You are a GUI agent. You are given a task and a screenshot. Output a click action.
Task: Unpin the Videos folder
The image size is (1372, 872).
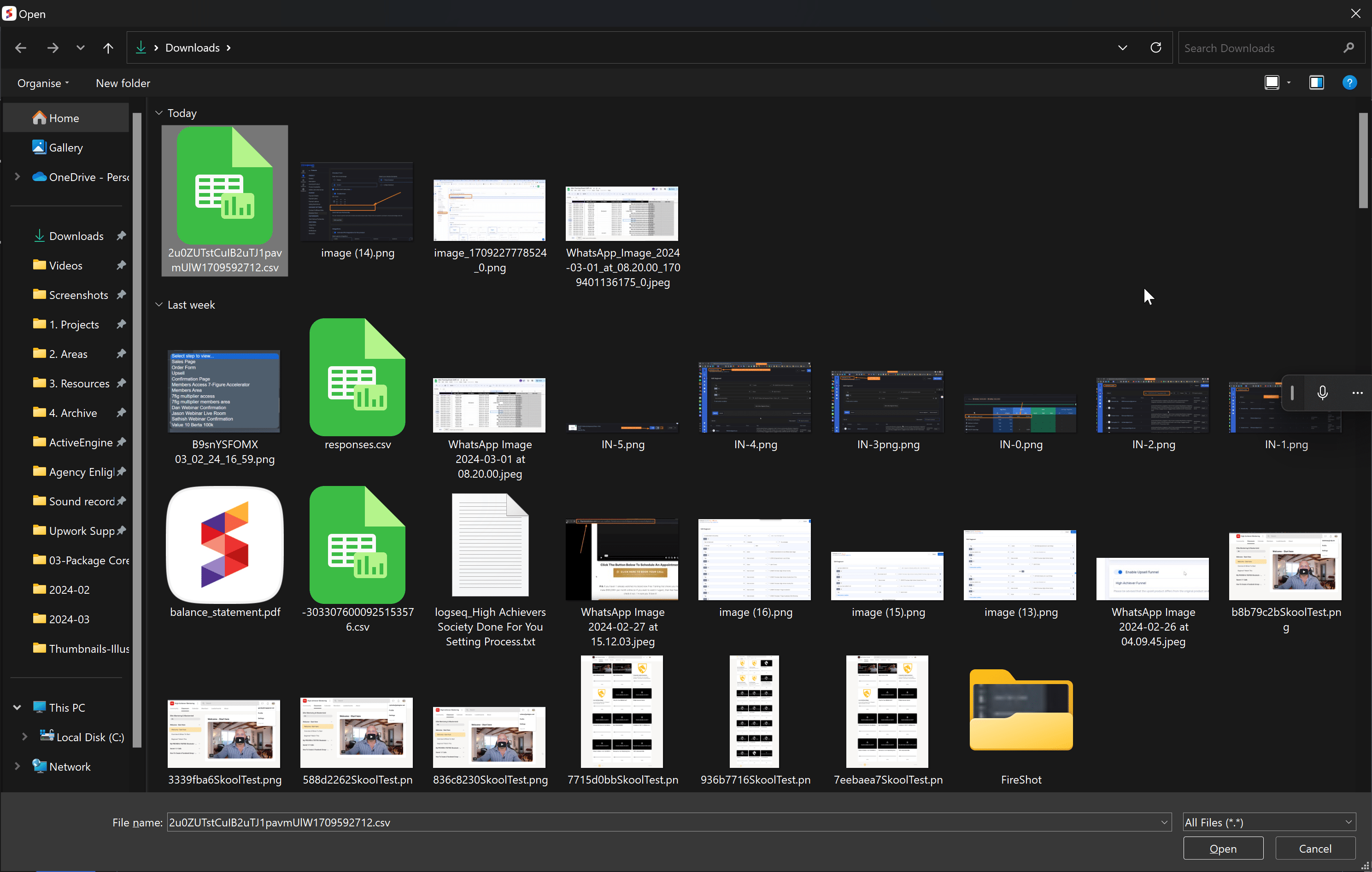pos(121,265)
